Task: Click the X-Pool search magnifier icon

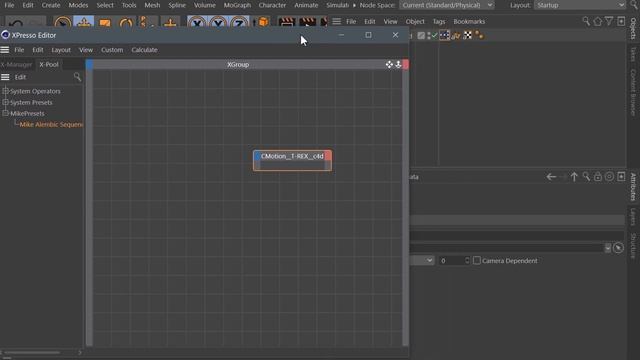Action: click(77, 77)
